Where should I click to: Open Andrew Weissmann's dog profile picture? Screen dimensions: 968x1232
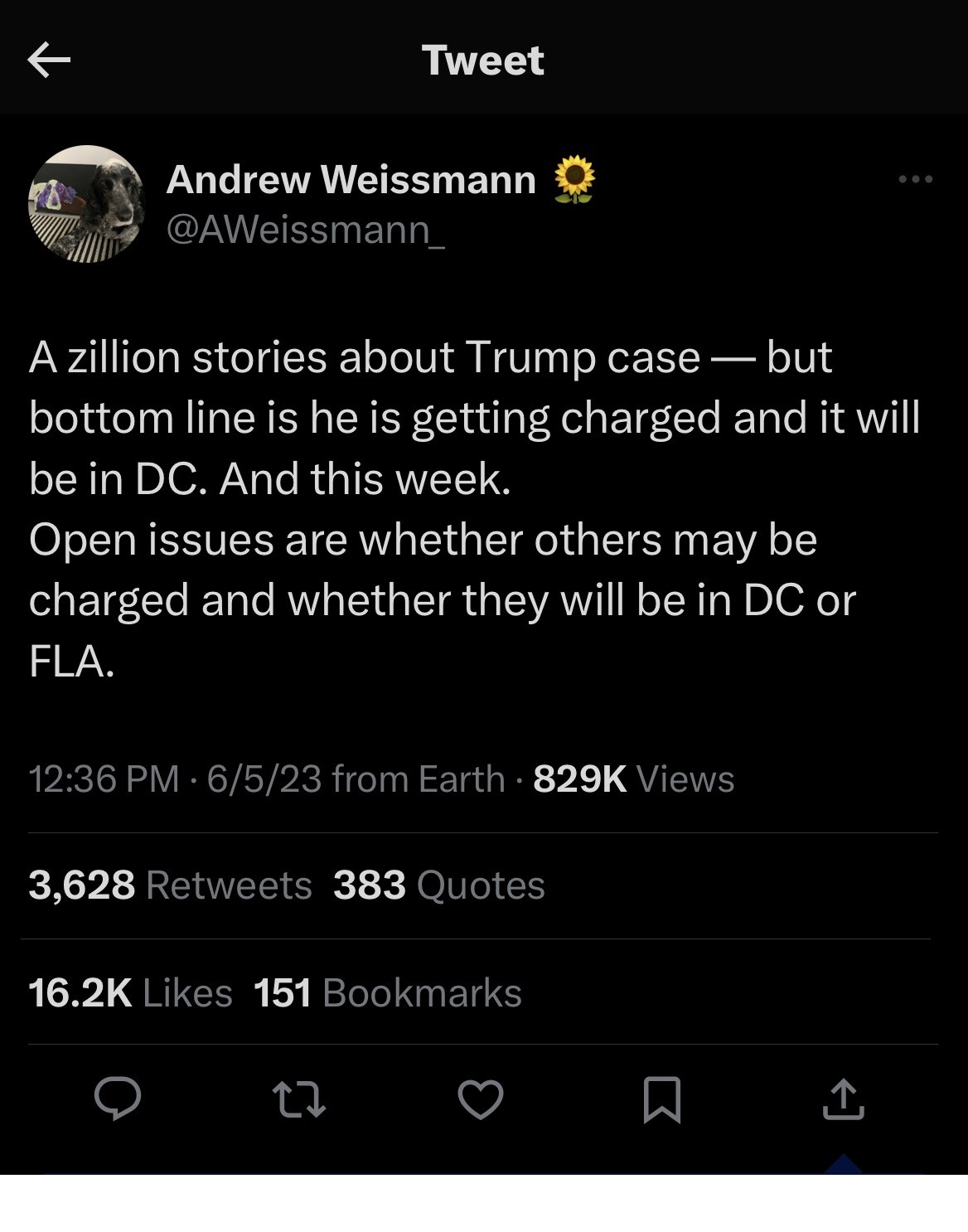click(x=86, y=204)
